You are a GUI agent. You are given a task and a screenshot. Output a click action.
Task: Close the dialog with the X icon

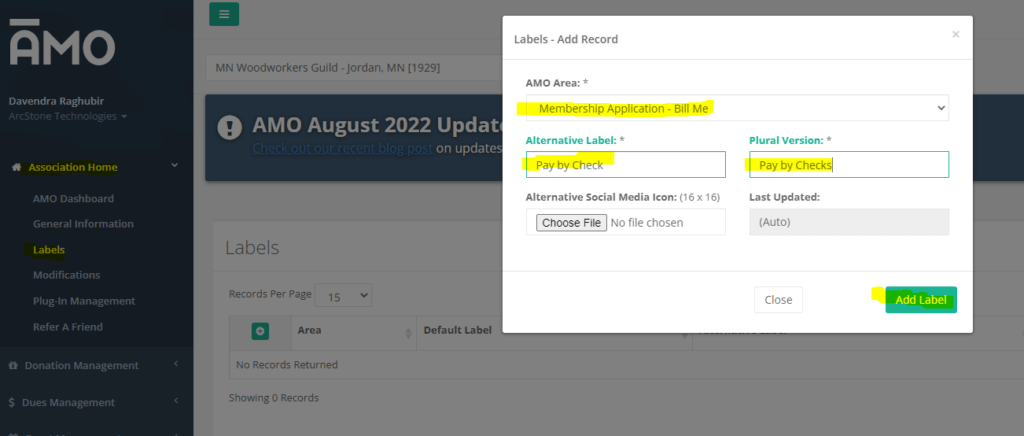pos(955,34)
